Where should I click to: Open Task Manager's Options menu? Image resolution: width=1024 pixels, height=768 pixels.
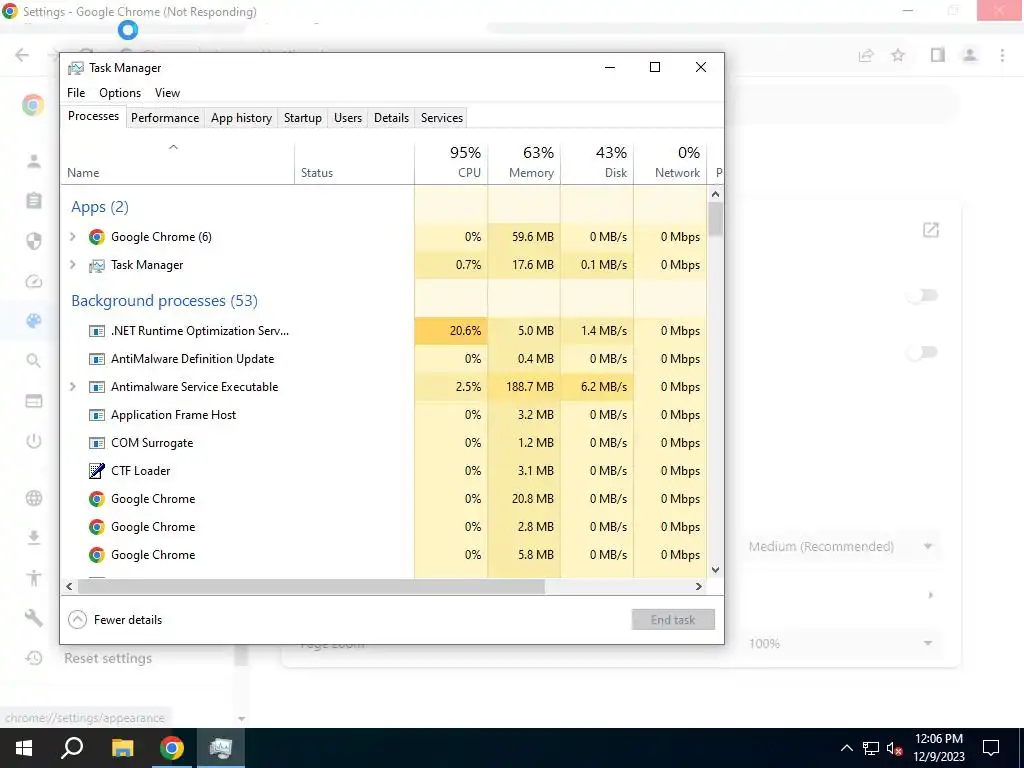120,93
